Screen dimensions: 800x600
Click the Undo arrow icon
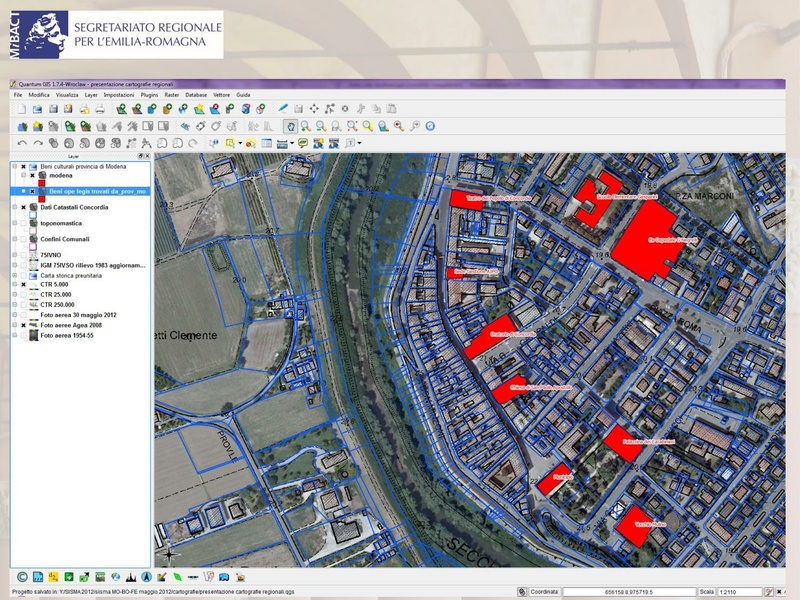pyautogui.click(x=23, y=144)
